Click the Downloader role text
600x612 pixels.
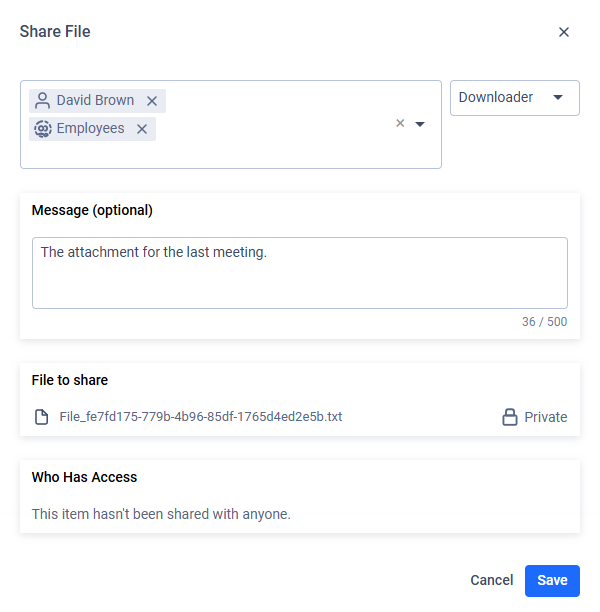click(495, 97)
